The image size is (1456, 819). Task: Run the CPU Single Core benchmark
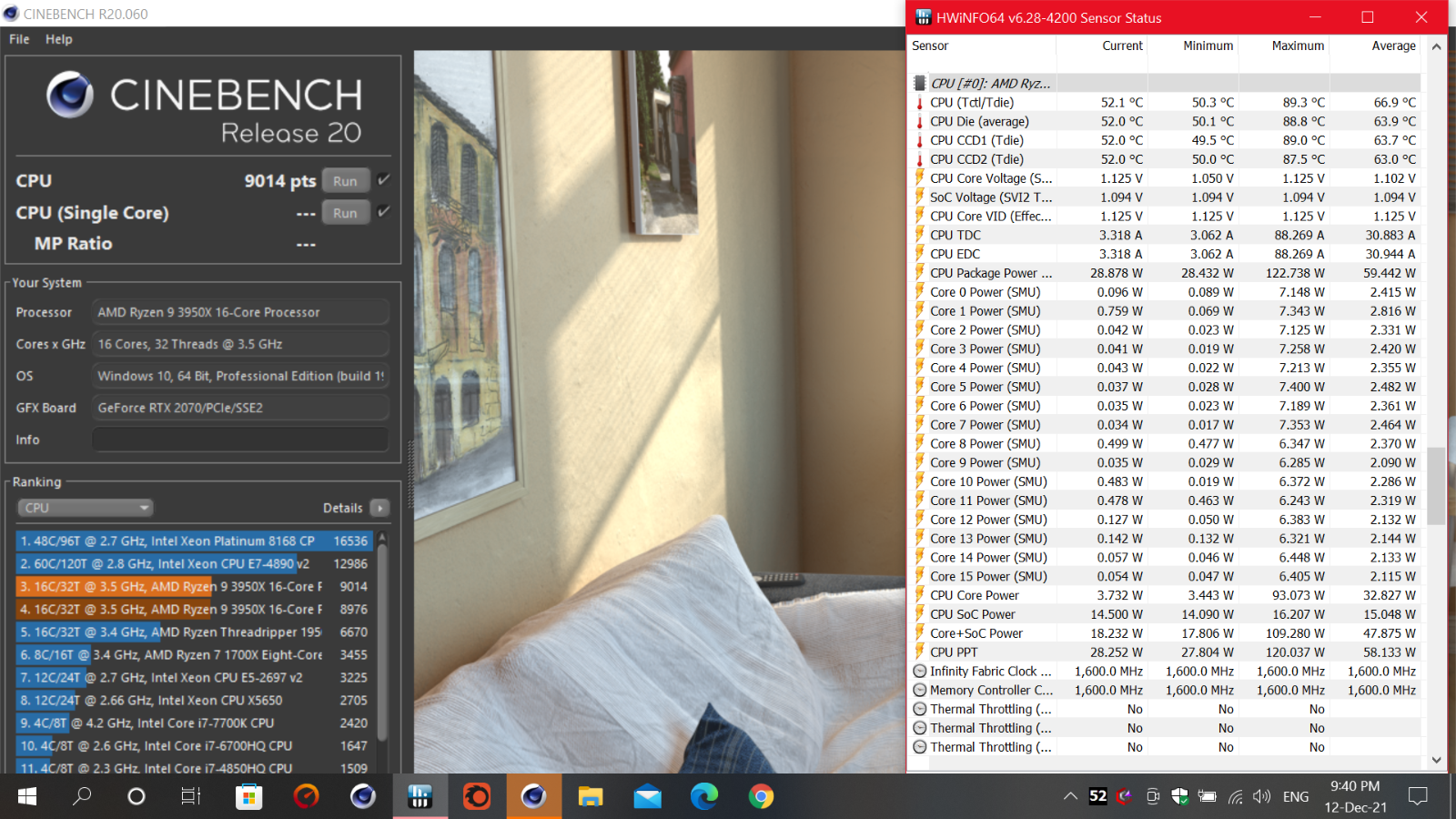345,213
